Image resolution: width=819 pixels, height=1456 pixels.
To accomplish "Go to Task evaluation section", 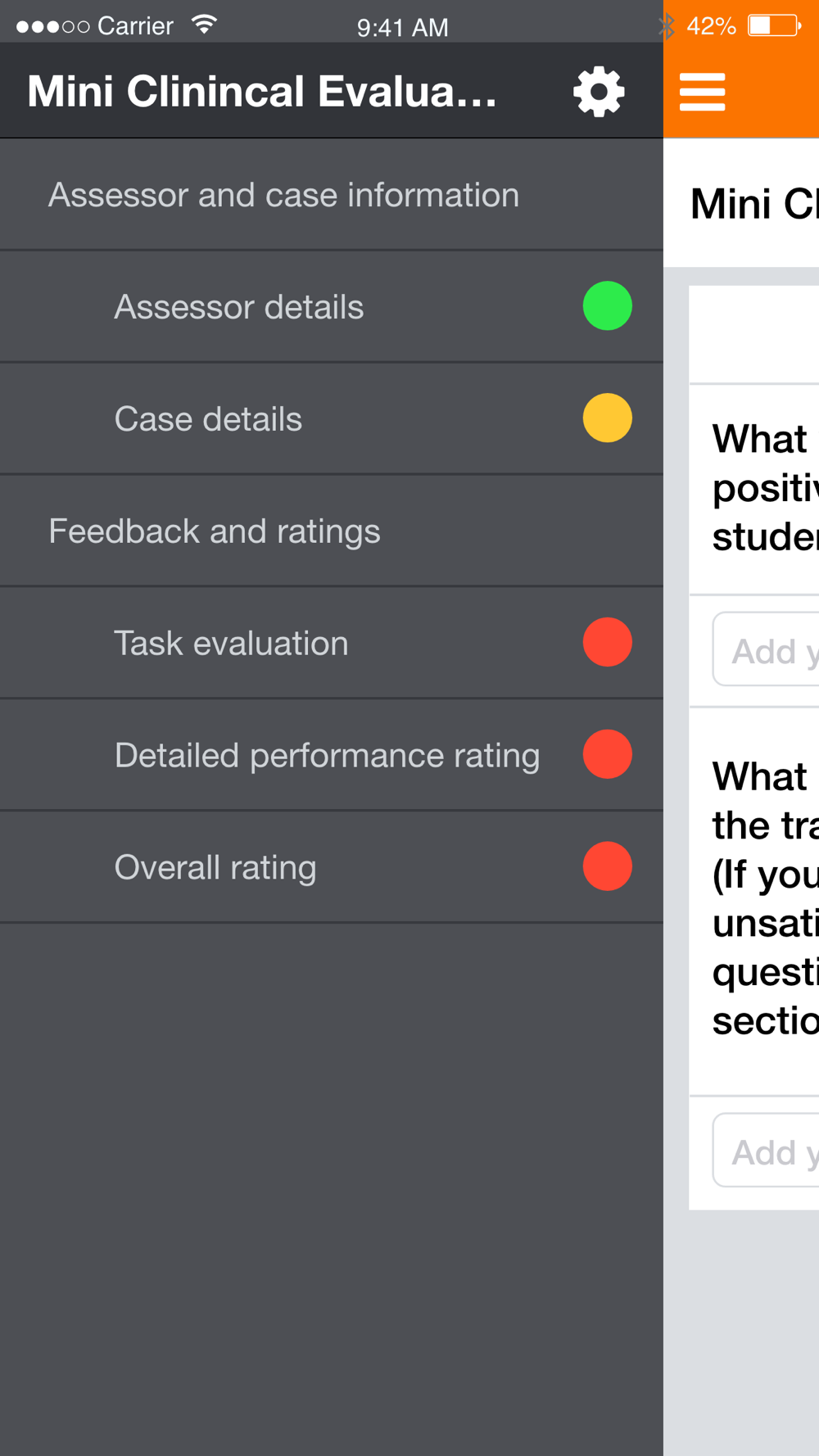I will pos(232,644).
